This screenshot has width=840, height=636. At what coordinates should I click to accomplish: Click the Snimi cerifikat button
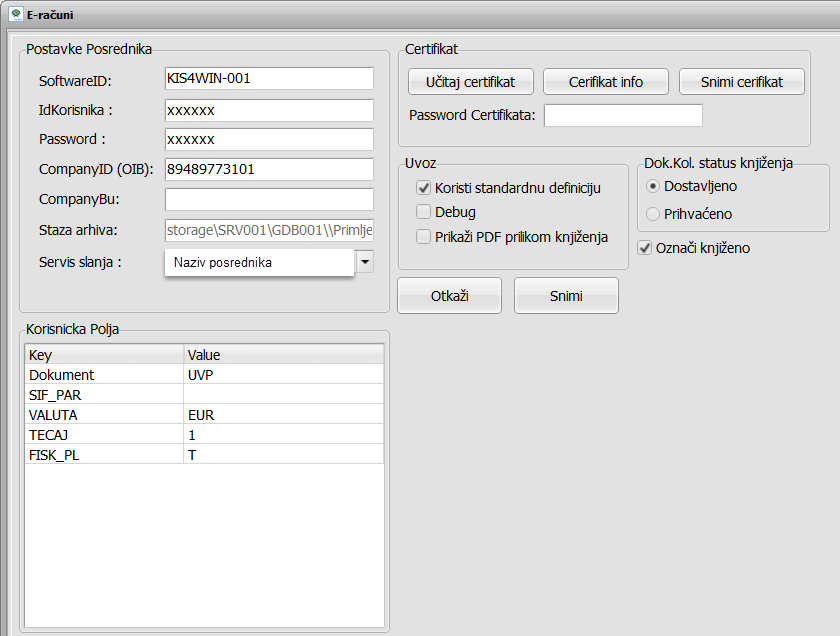pyautogui.click(x=742, y=82)
